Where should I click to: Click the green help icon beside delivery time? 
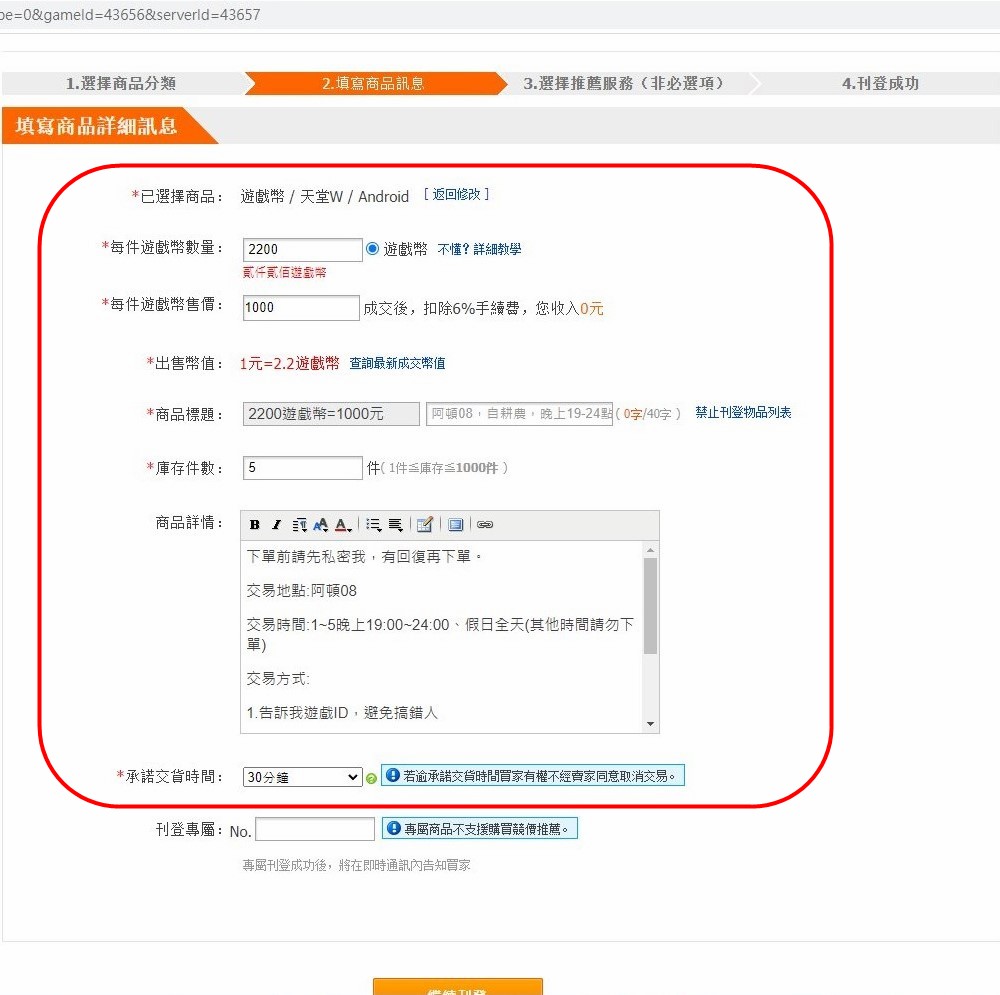pos(371,778)
